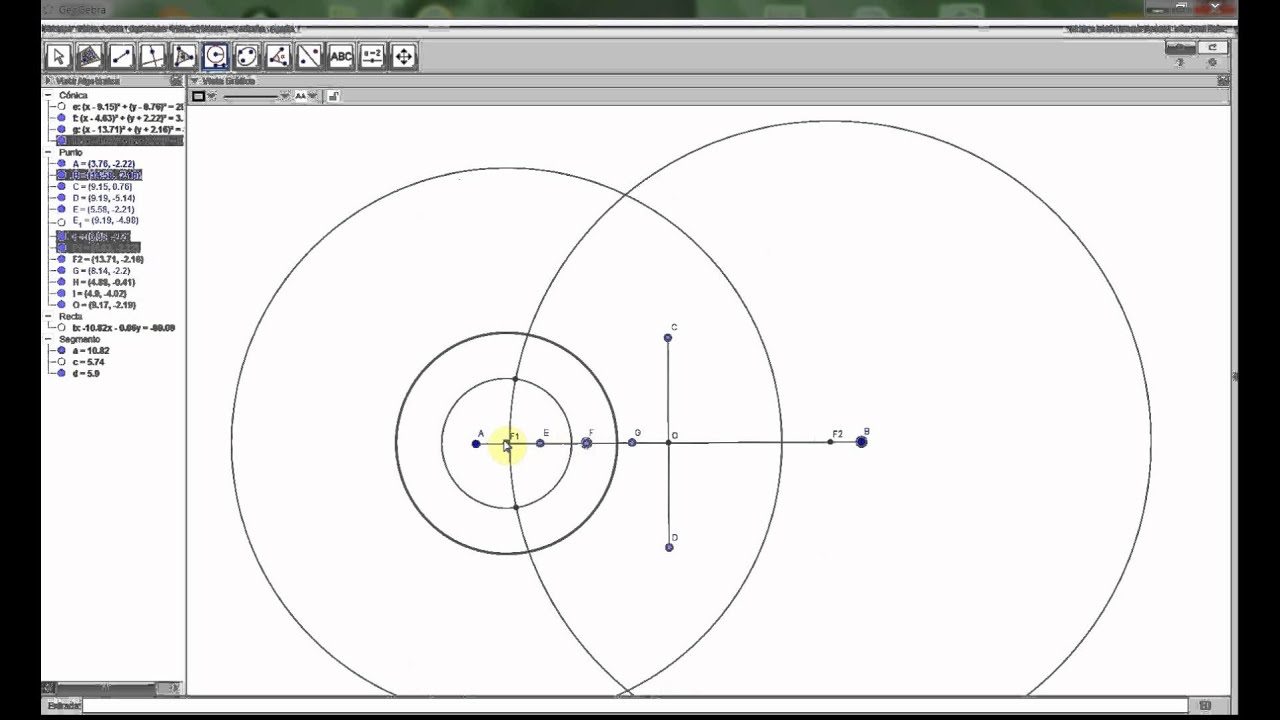The height and width of the screenshot is (720, 1280).
Task: Collapse the Segmento tree group
Action: pyautogui.click(x=49, y=339)
